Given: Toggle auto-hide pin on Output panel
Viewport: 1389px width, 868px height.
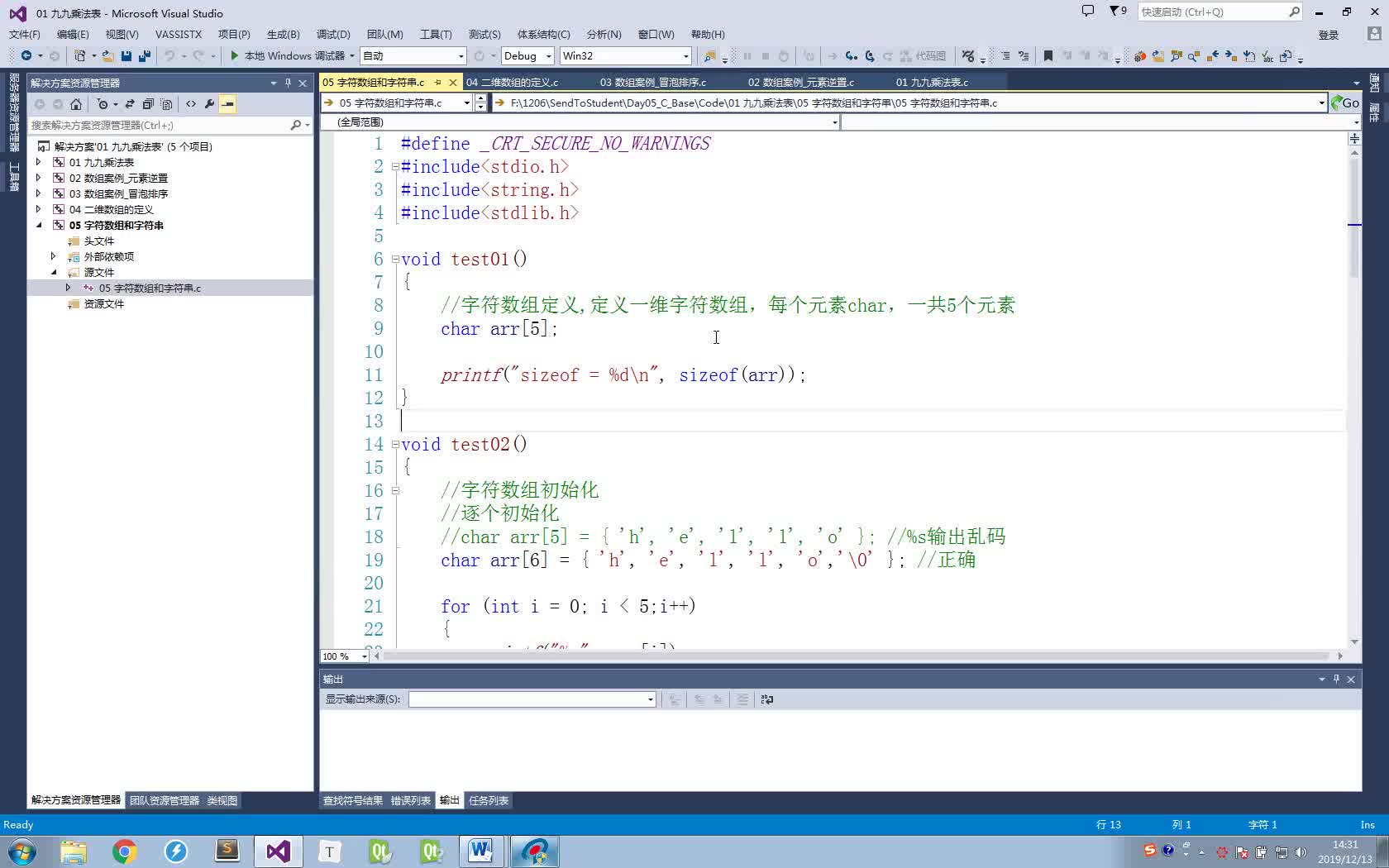Looking at the screenshot, I should [x=1336, y=679].
